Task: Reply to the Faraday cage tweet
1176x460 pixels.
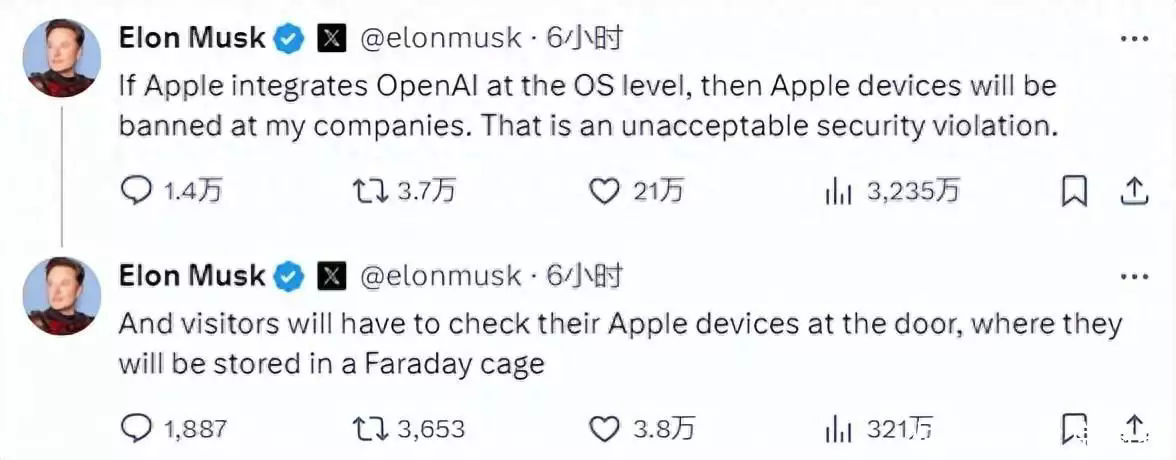Action: 136,428
